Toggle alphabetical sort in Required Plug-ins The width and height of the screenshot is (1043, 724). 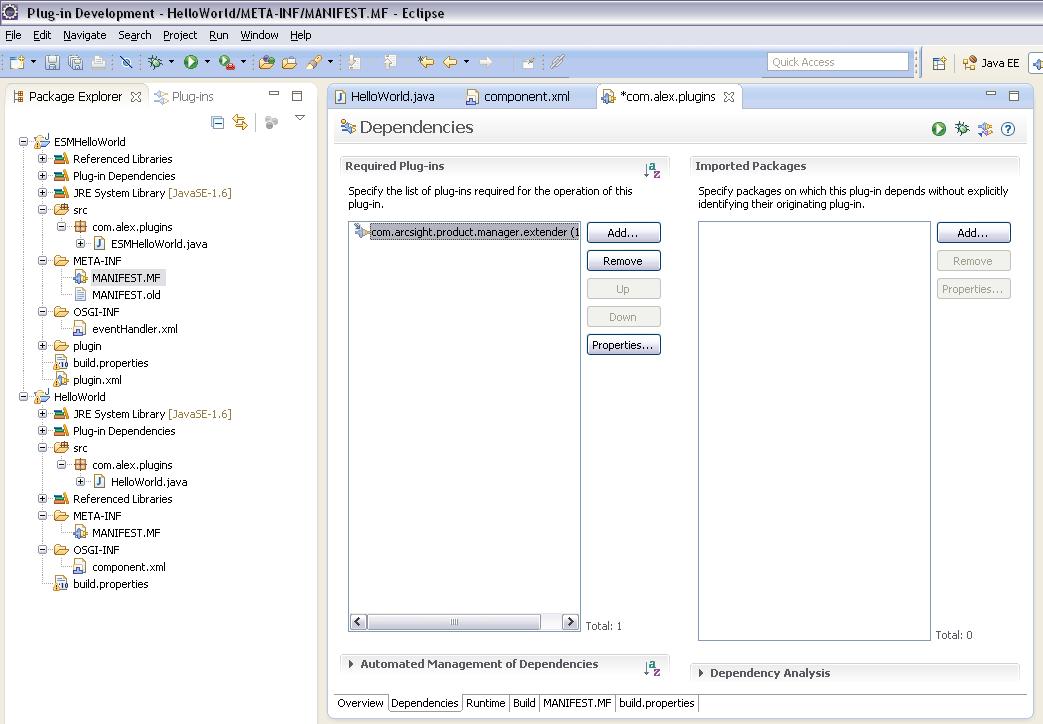652,170
